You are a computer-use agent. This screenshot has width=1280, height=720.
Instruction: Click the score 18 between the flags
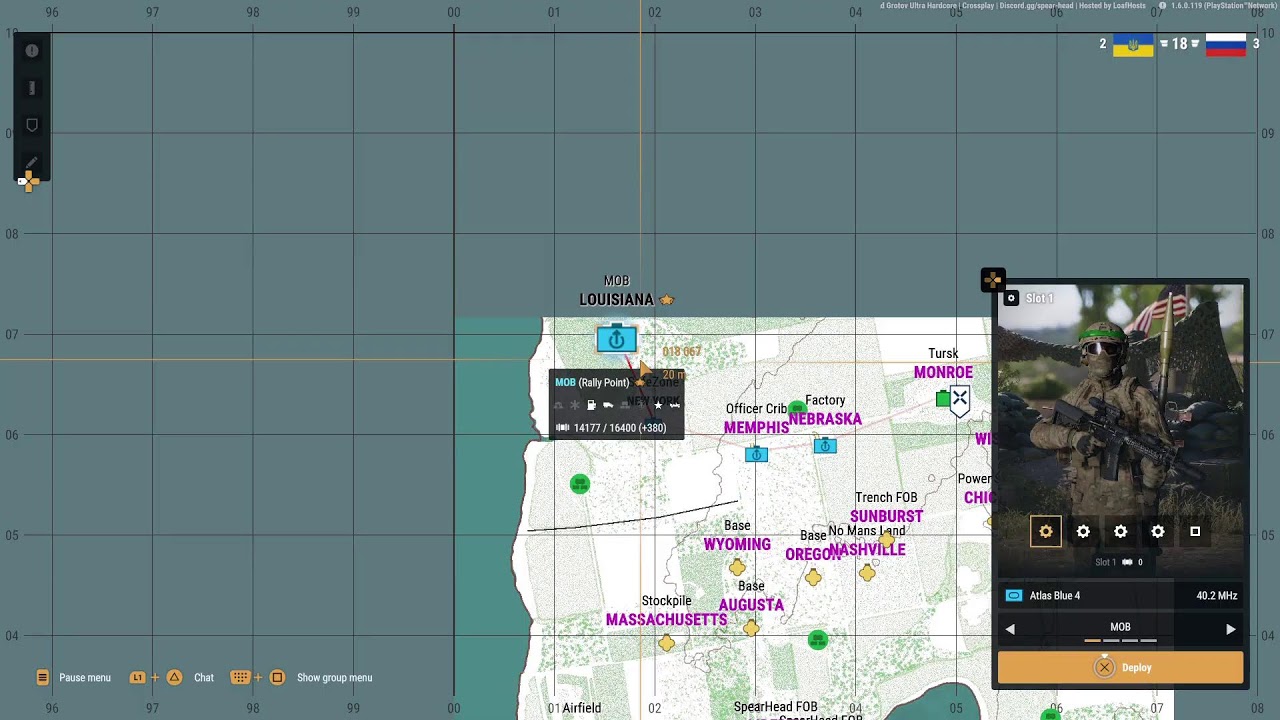coord(1180,44)
